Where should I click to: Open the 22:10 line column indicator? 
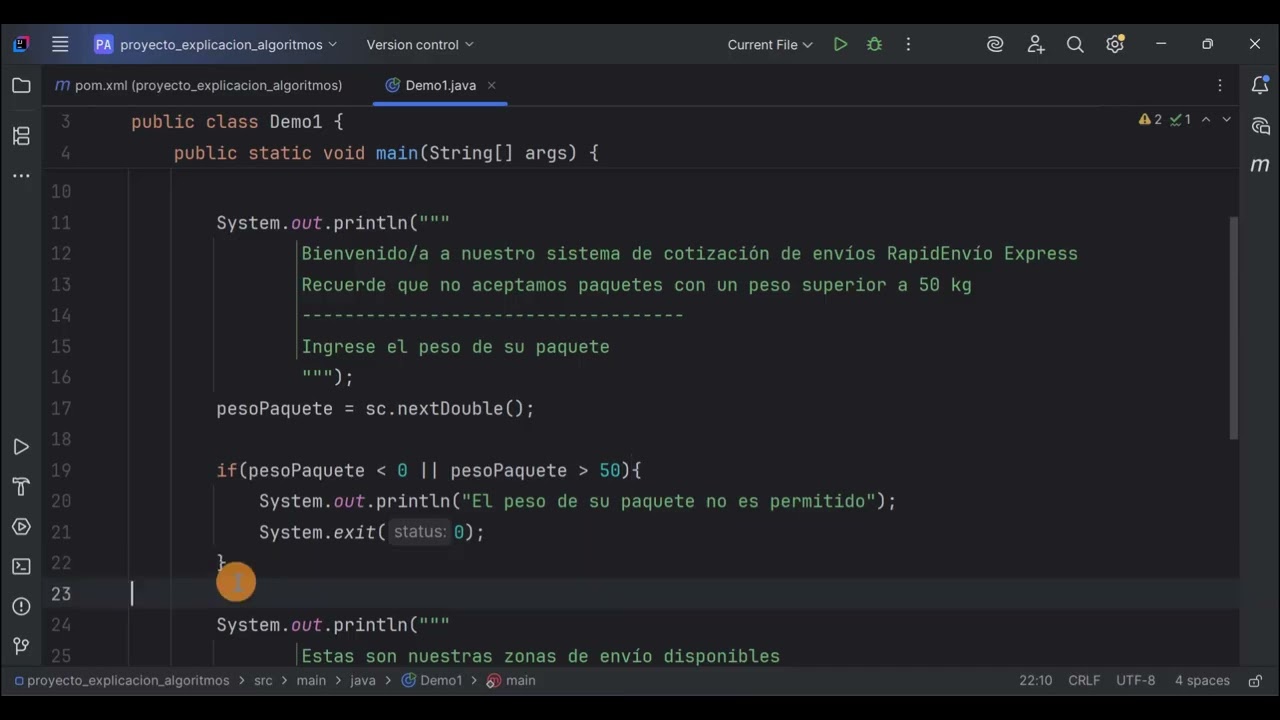1035,681
